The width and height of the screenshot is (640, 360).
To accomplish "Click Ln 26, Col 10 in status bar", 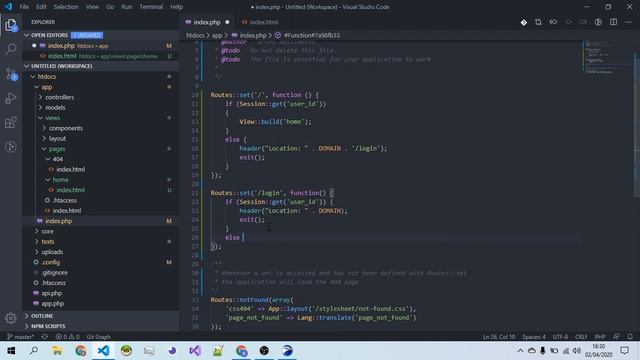I will tap(499, 337).
